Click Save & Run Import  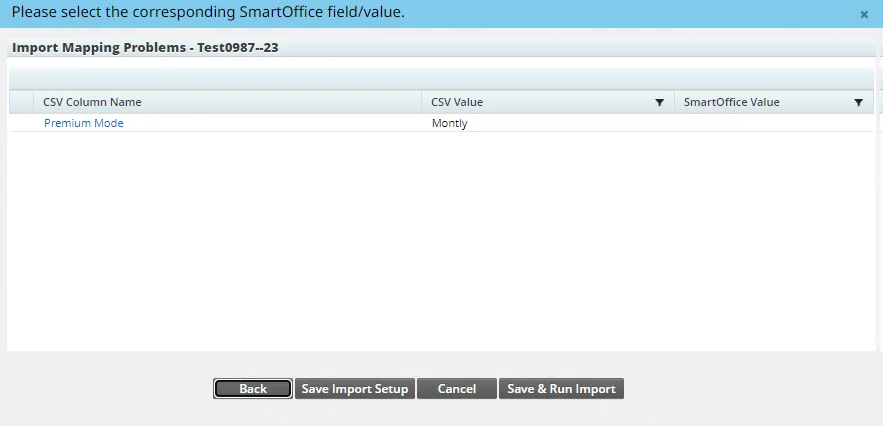(x=561, y=389)
